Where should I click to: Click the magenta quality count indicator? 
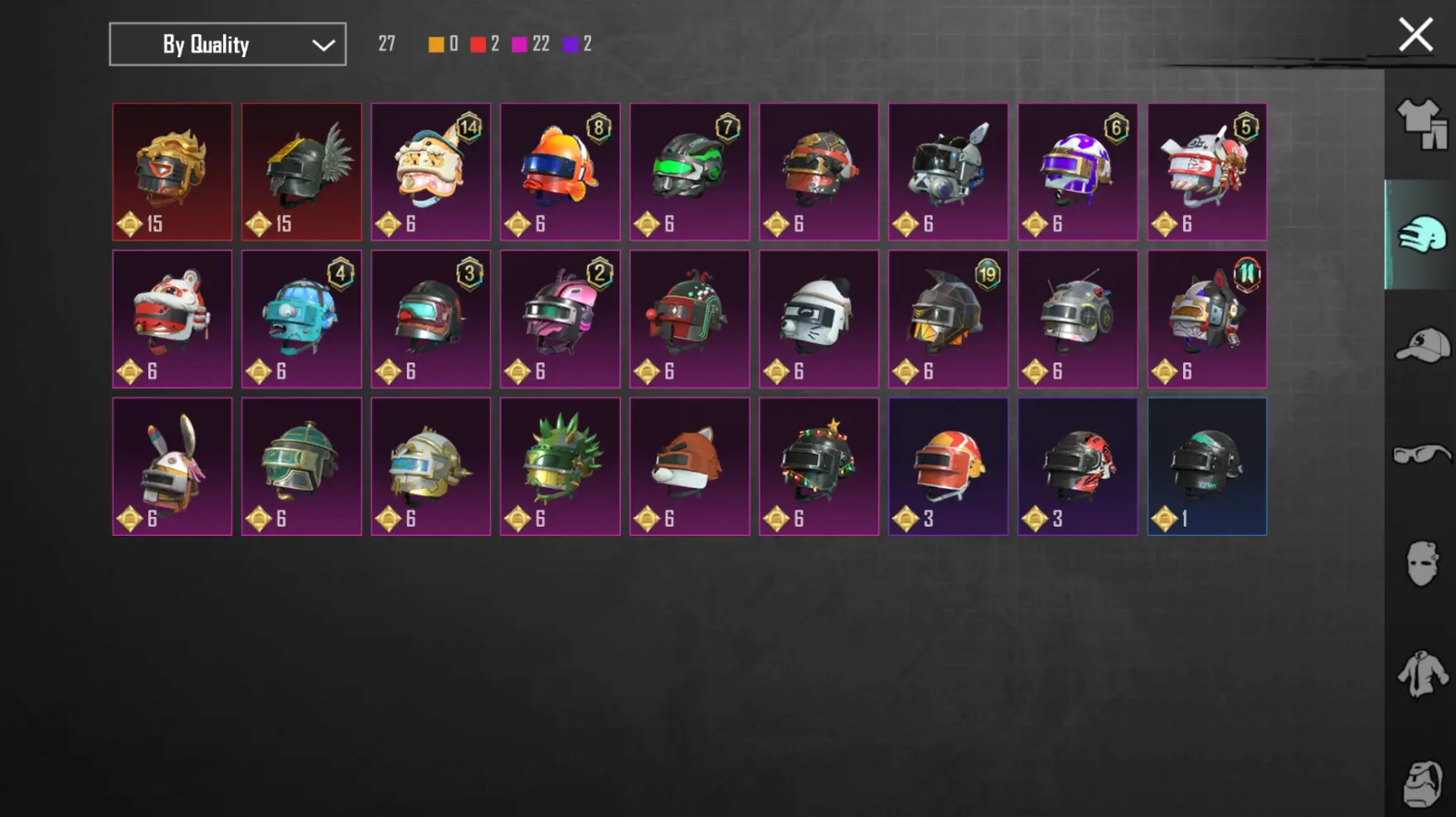[531, 44]
